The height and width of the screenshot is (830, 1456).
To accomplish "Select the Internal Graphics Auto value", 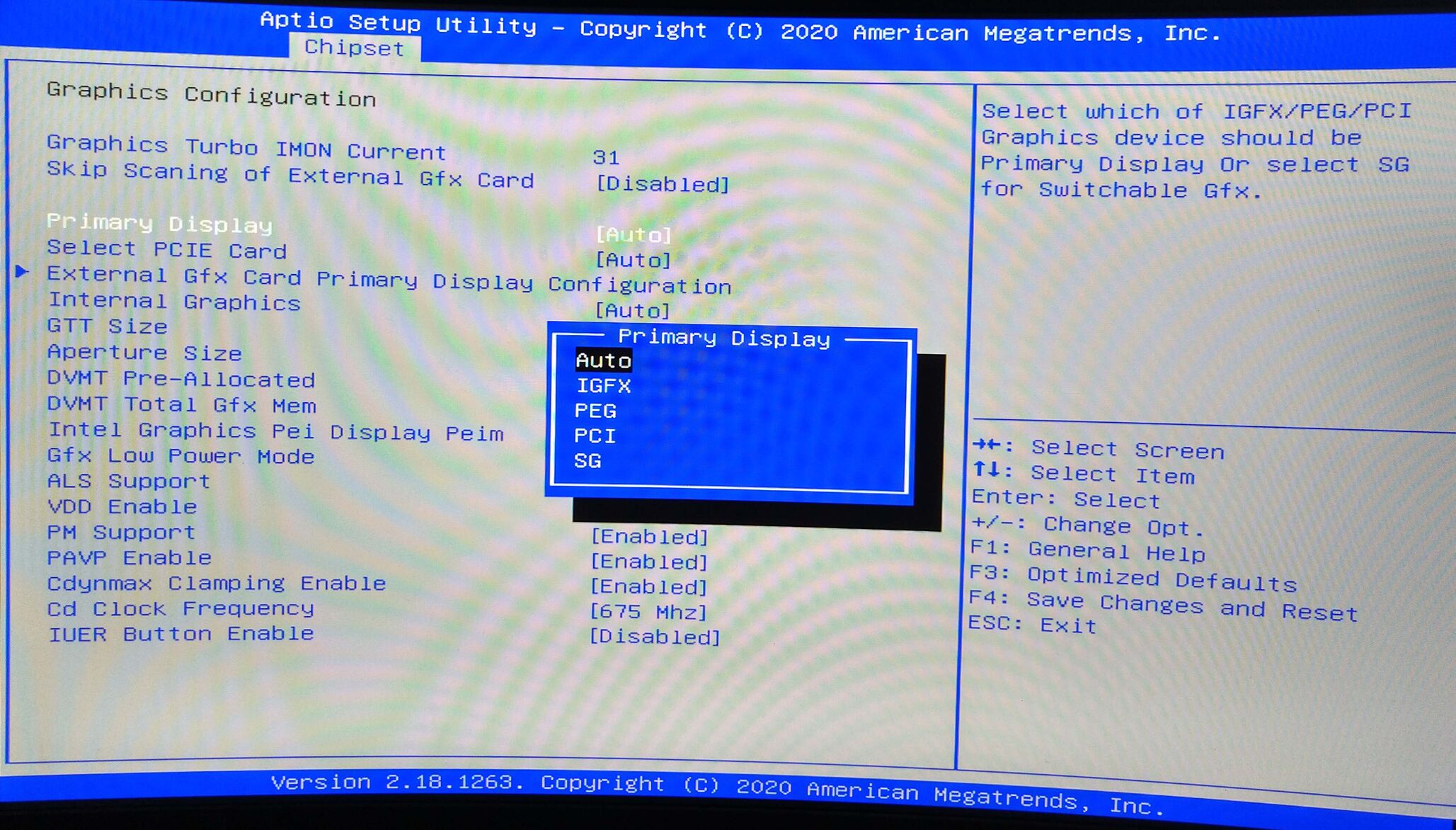I will [x=632, y=310].
